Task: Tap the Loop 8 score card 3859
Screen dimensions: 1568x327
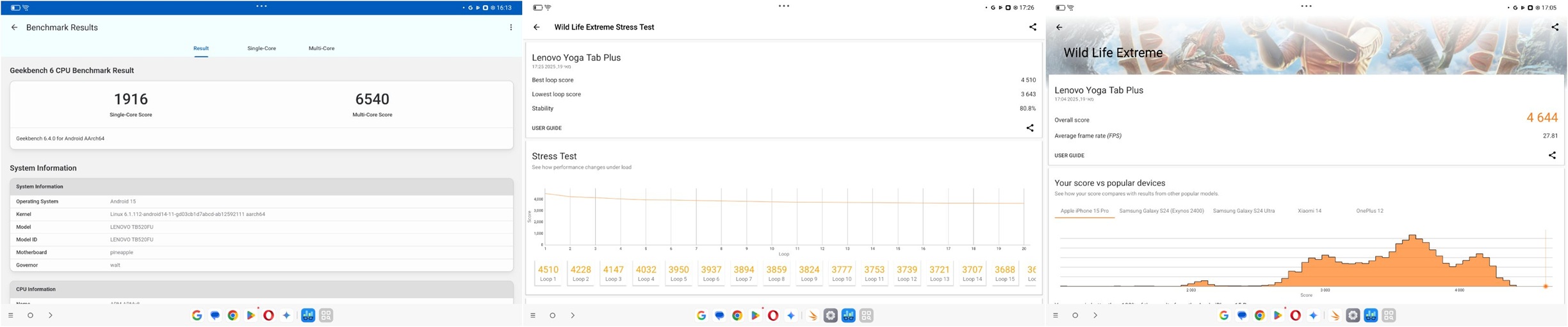Action: point(776,273)
